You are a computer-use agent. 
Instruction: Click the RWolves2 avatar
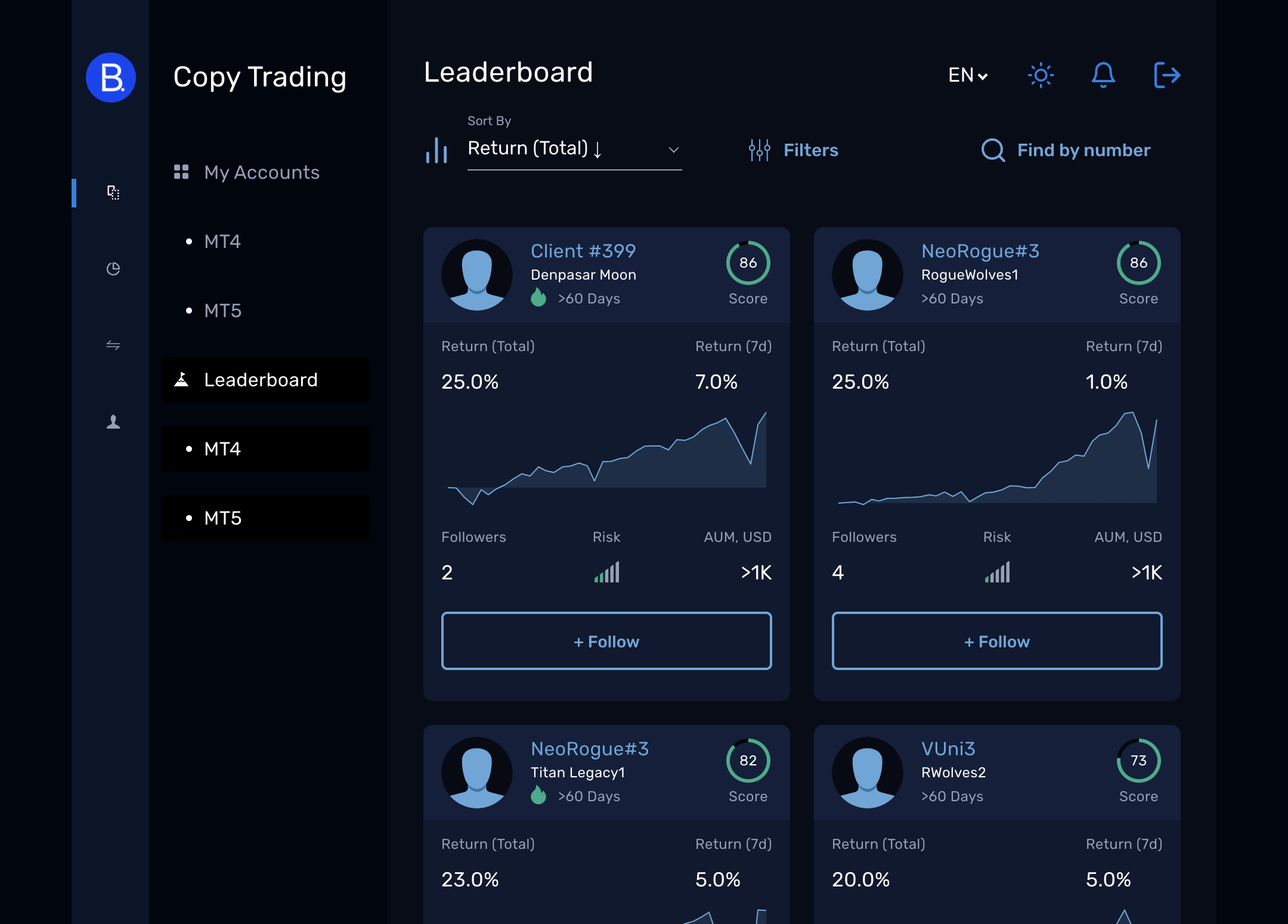click(x=868, y=773)
